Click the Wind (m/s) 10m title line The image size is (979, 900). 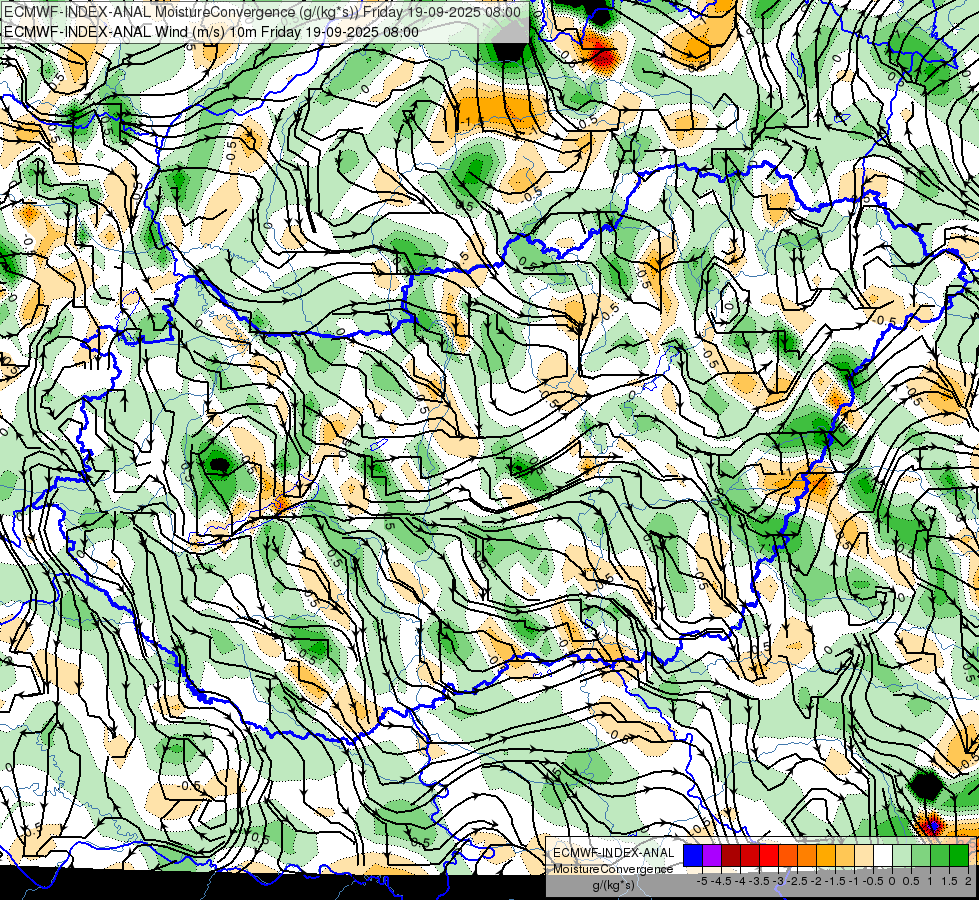coord(212,31)
